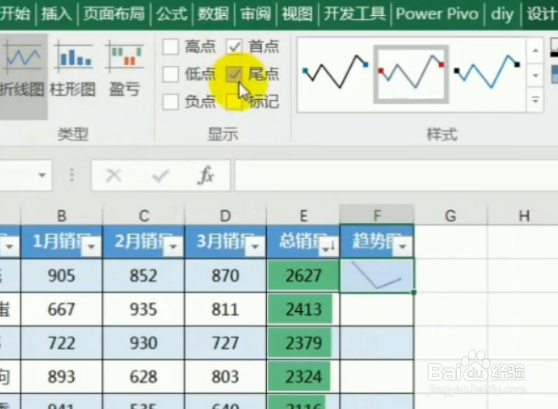This screenshot has width=558, height=409.
Task: Open the Insert Function fx dialog
Action: (206, 175)
